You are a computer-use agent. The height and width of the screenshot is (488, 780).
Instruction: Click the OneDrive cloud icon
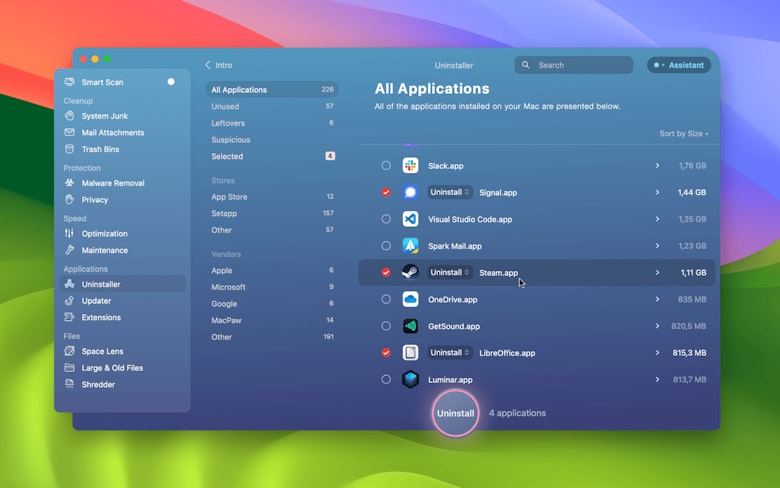410,299
